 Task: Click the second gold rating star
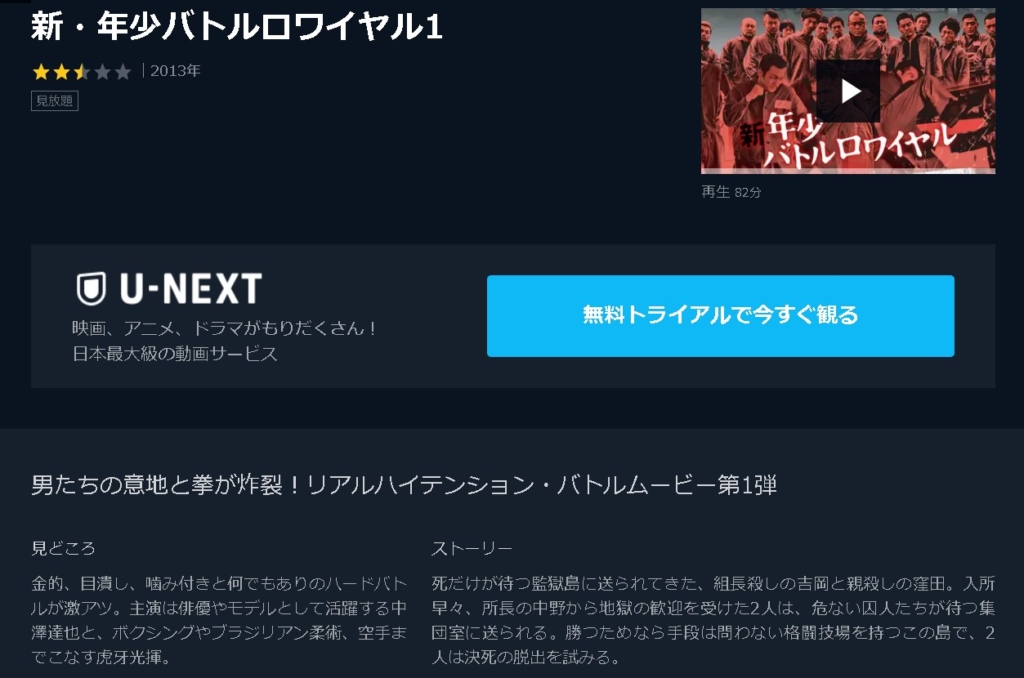(61, 71)
